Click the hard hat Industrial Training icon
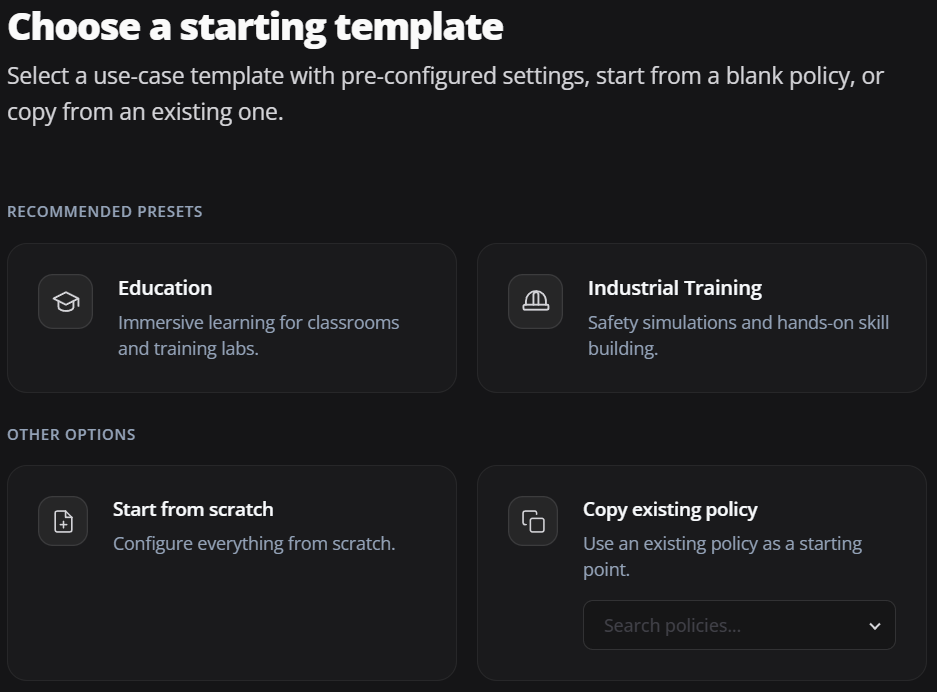Image resolution: width=937 pixels, height=692 pixels. pos(535,301)
